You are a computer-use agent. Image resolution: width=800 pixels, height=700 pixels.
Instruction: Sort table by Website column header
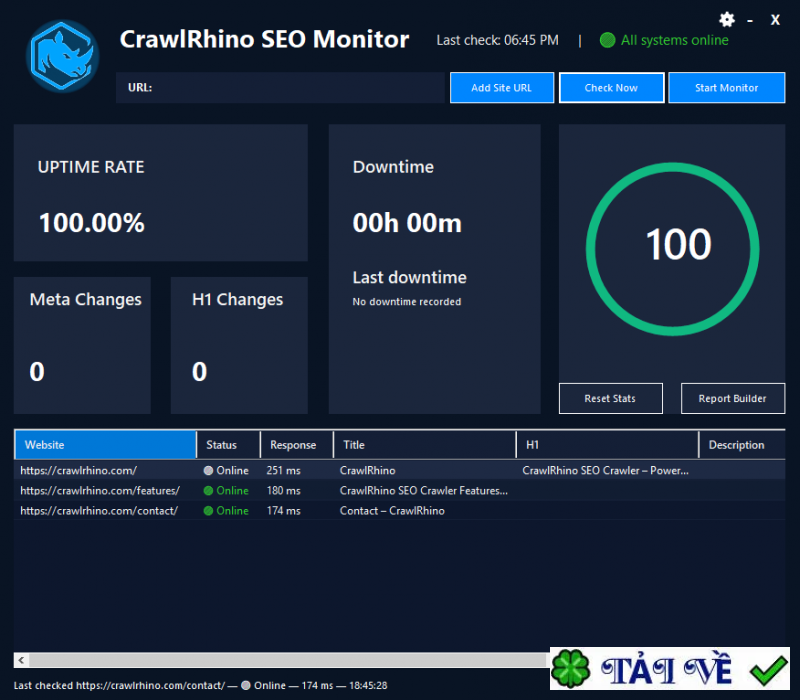pyautogui.click(x=105, y=445)
